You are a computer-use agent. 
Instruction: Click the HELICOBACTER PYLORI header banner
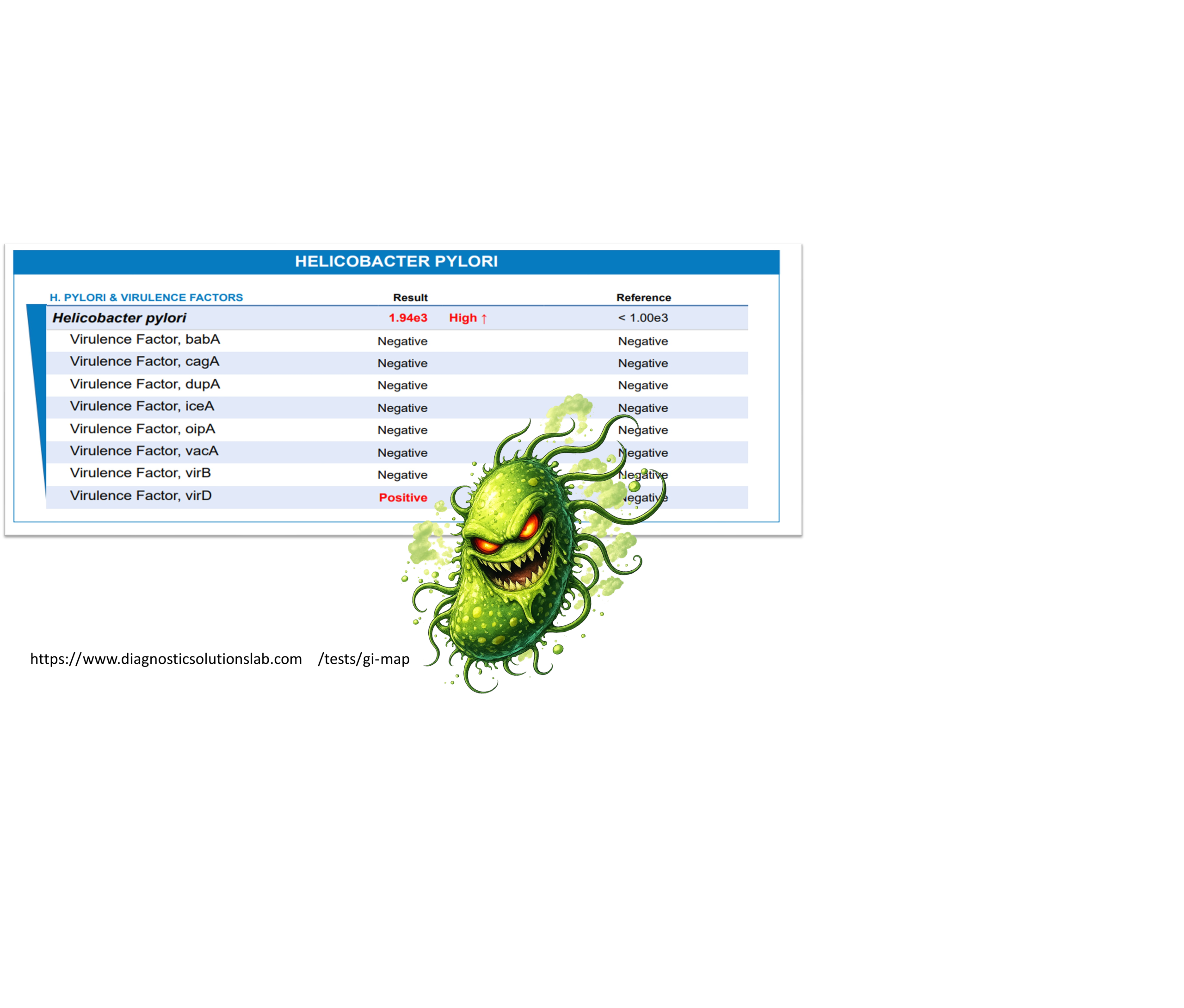(396, 262)
